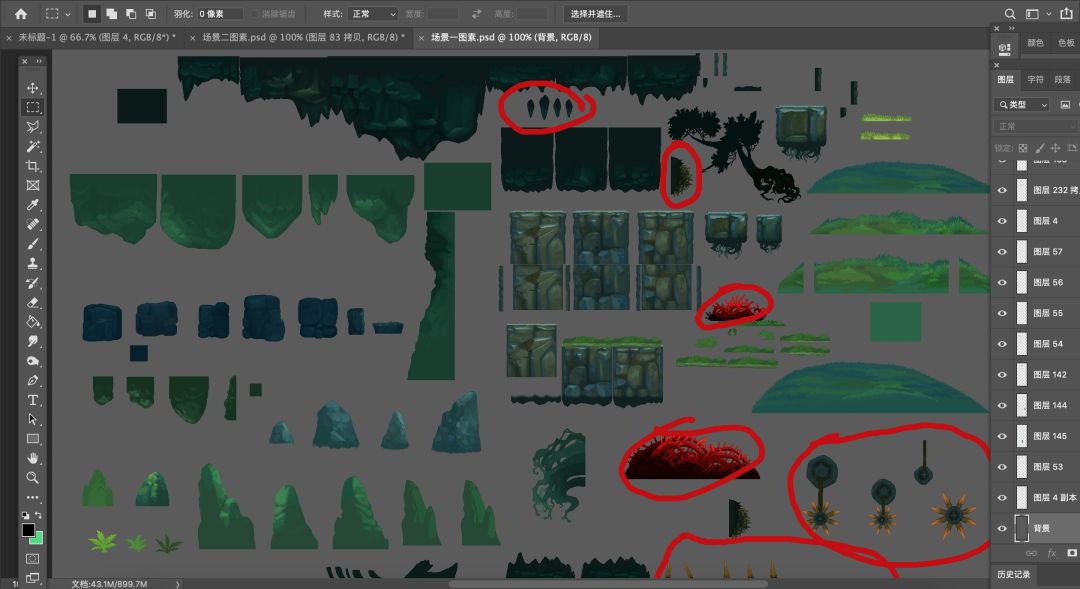
Task: Open the Edit Toolbar three-dots menu
Action: 32,497
